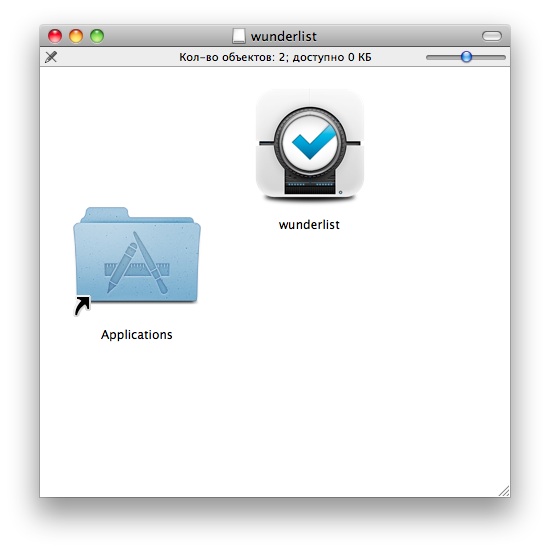Click the read-only crossed pencil icon

pyautogui.click(x=51, y=57)
